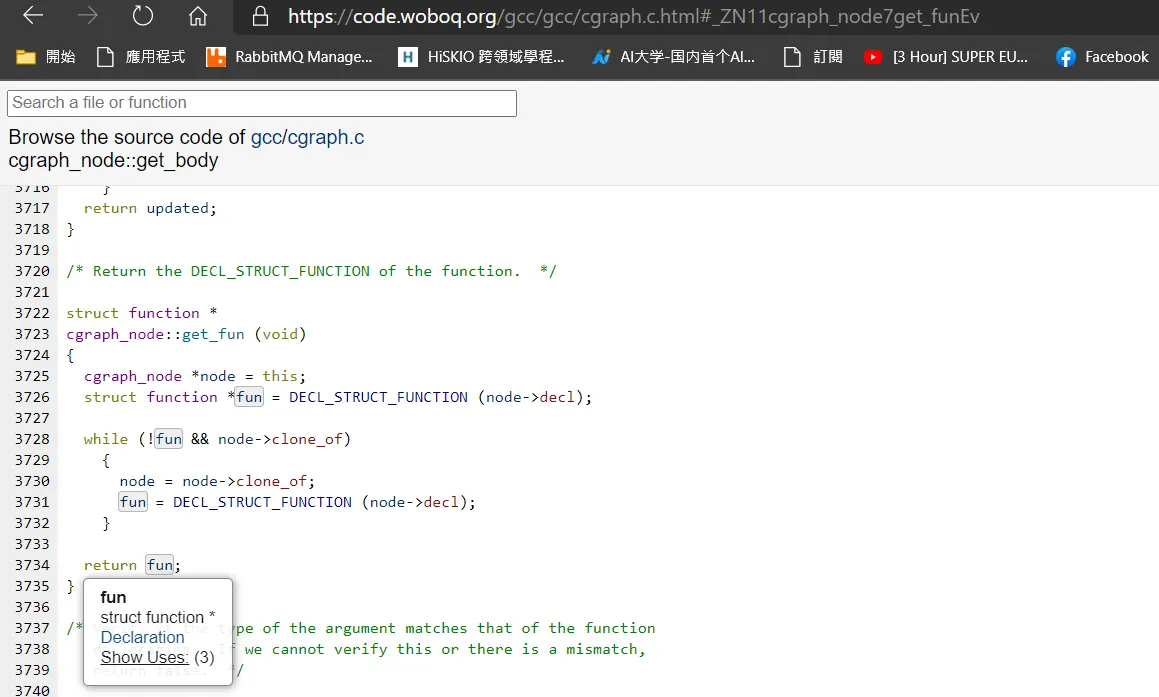Image resolution: width=1159 pixels, height=697 pixels.
Task: Open the browser home page icon
Action: tap(197, 16)
